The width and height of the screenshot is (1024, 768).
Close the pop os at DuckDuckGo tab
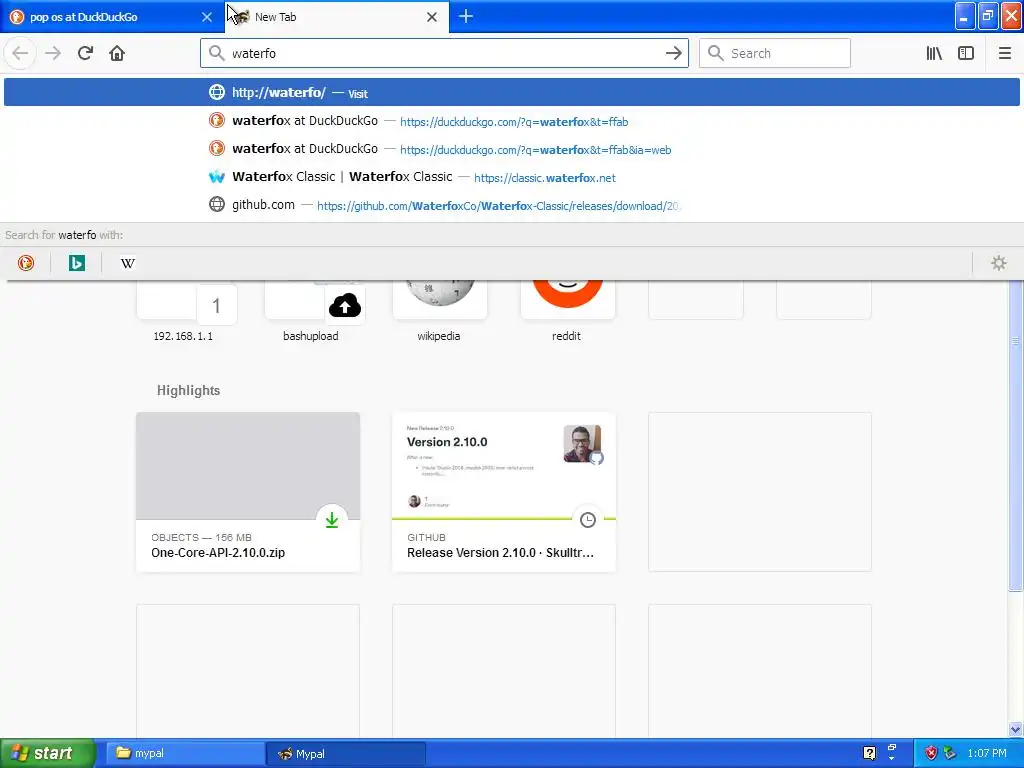[207, 17]
